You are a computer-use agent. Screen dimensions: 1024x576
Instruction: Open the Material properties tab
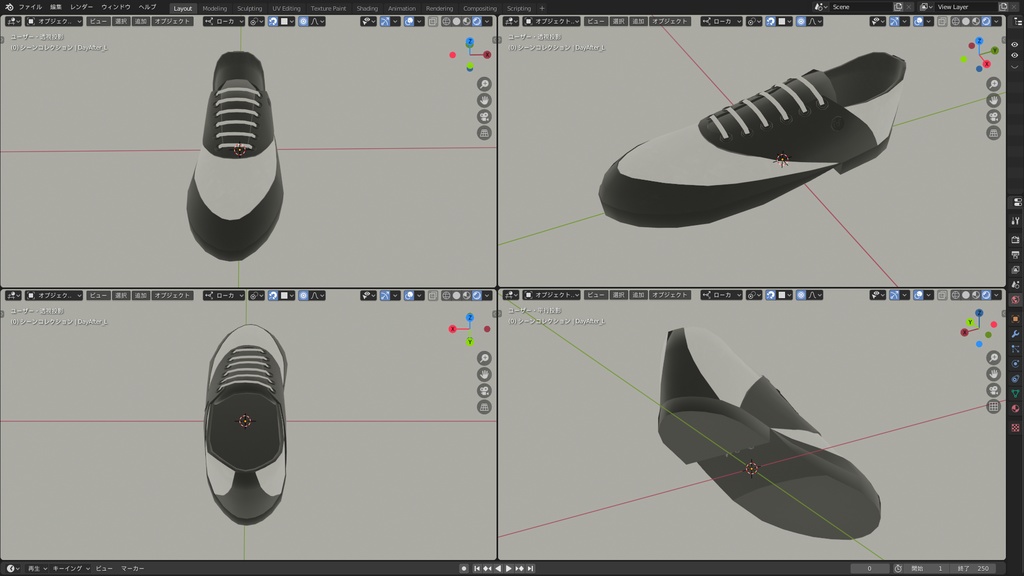pos(1016,409)
